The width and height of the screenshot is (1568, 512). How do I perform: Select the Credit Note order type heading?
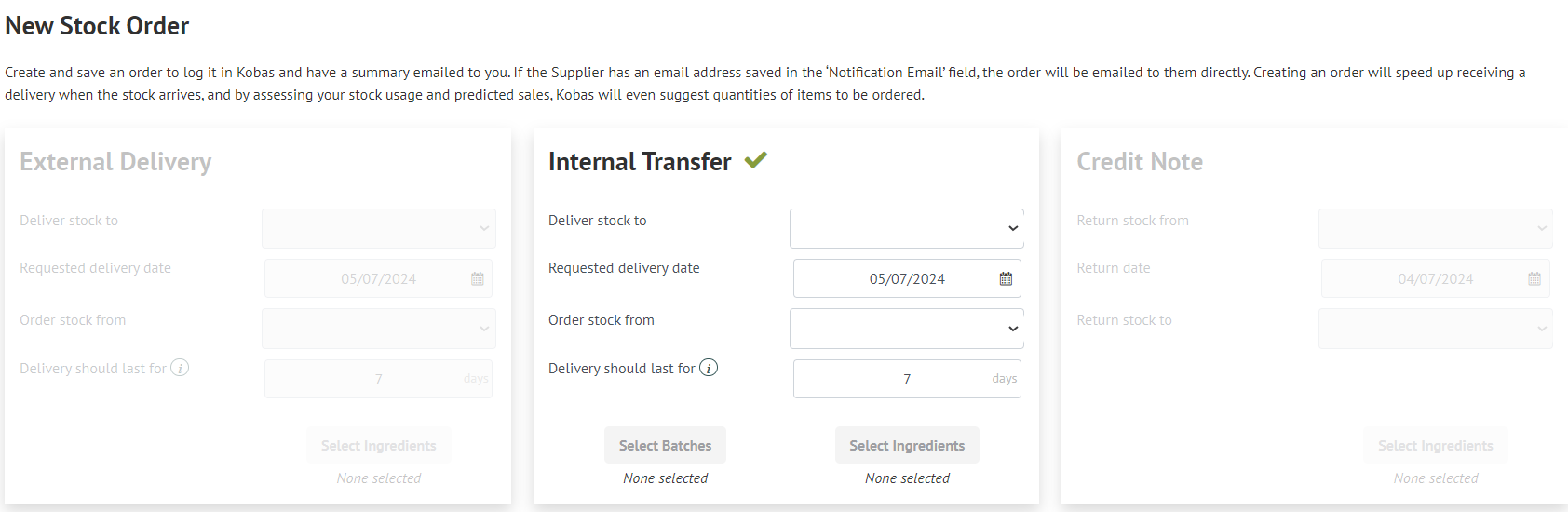(x=1140, y=162)
